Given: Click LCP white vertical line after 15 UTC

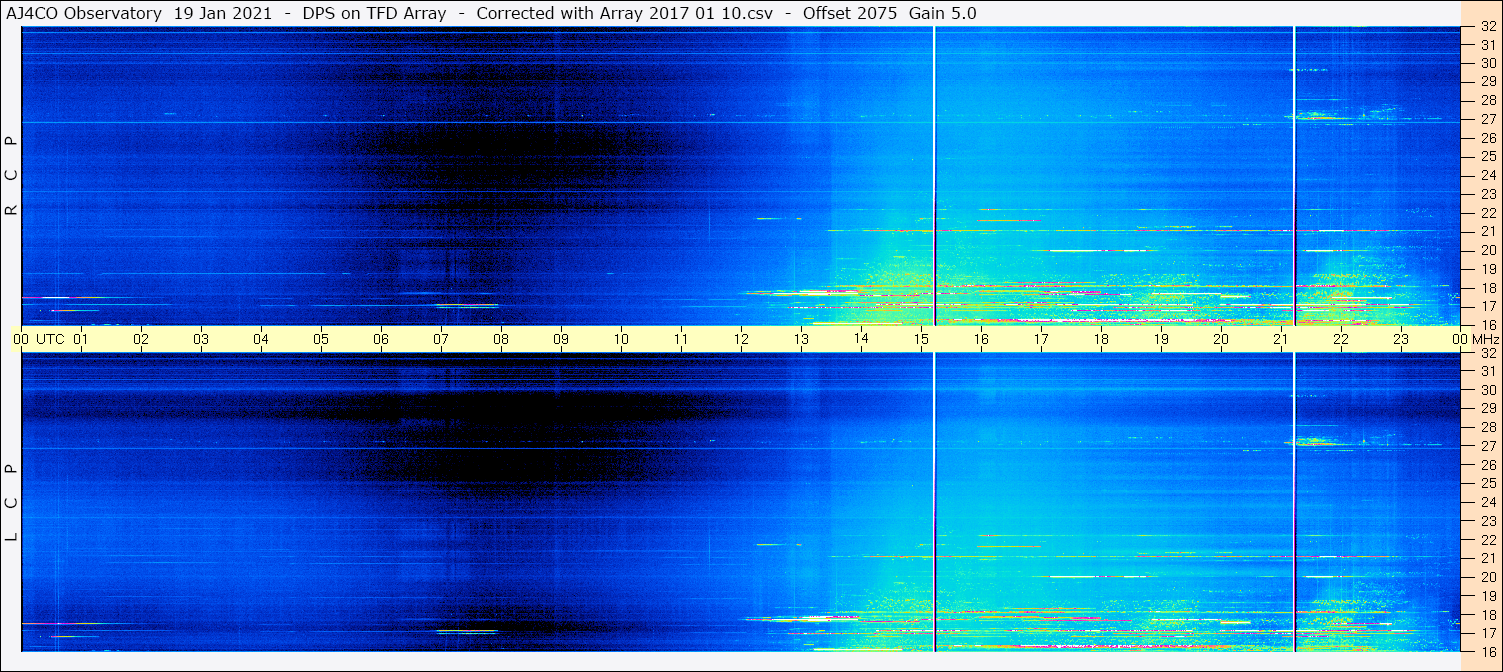Looking at the screenshot, I should [934, 502].
